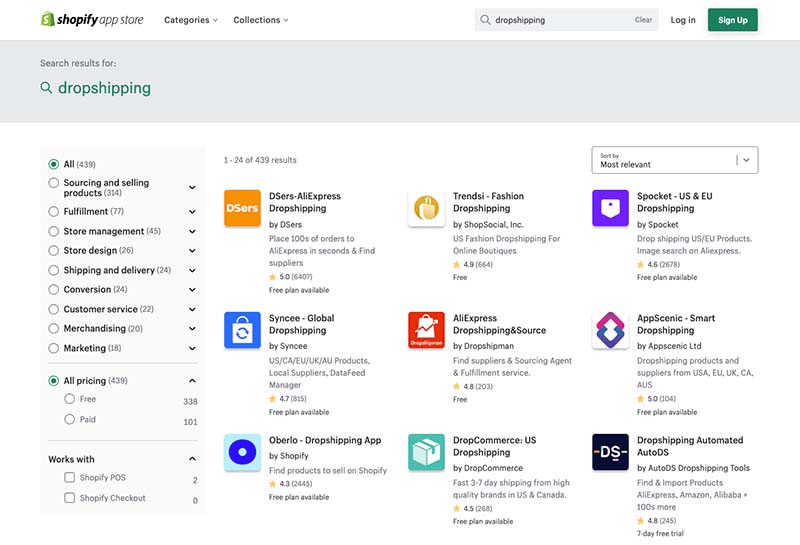Open AliExpress Dropshipping&Source title link
Image resolution: width=800 pixels, height=545 pixels.
point(499,324)
